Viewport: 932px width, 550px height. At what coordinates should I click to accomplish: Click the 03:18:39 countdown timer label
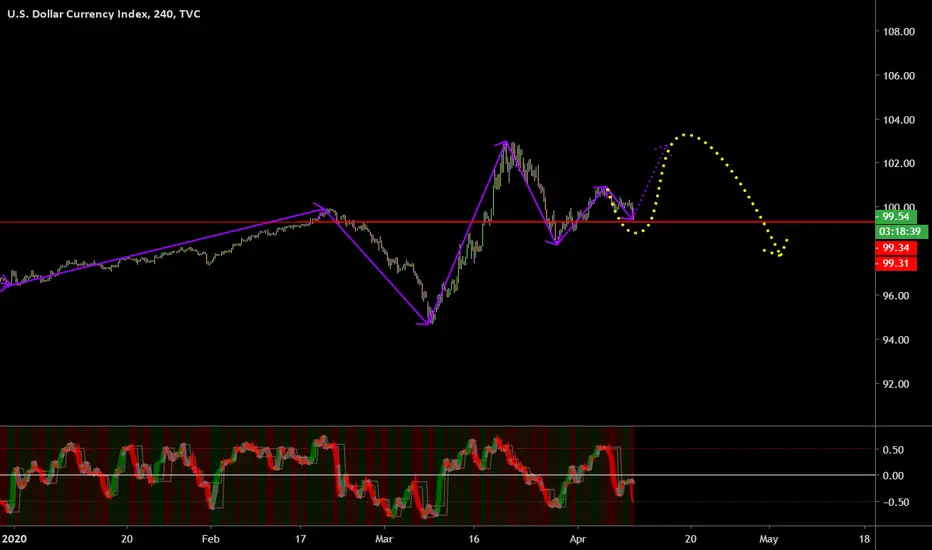[900, 231]
